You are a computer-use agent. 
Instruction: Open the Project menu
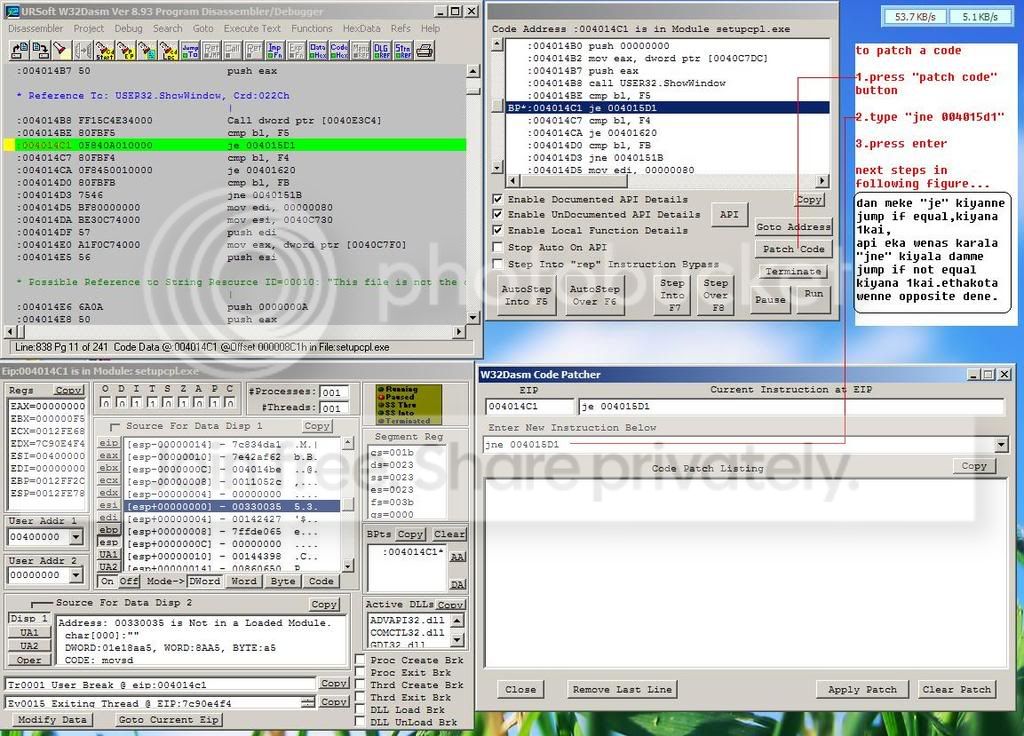click(88, 29)
